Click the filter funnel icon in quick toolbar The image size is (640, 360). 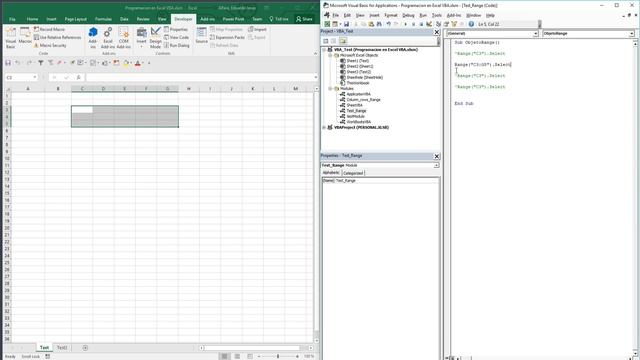tap(40, 63)
